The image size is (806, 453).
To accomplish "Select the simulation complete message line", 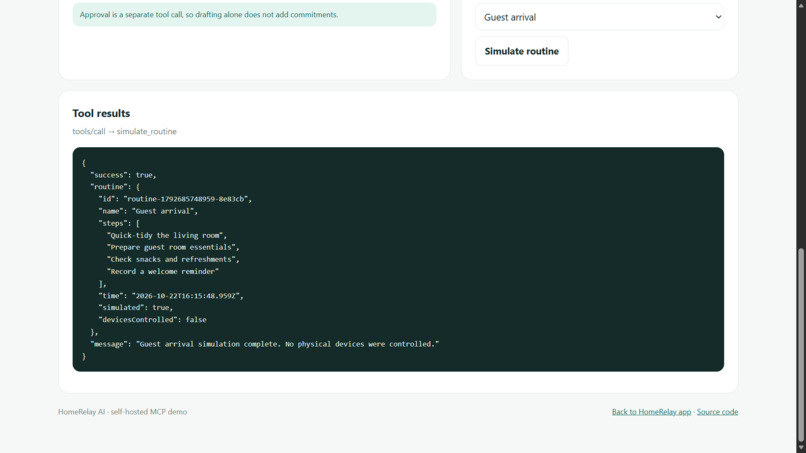I will point(265,344).
